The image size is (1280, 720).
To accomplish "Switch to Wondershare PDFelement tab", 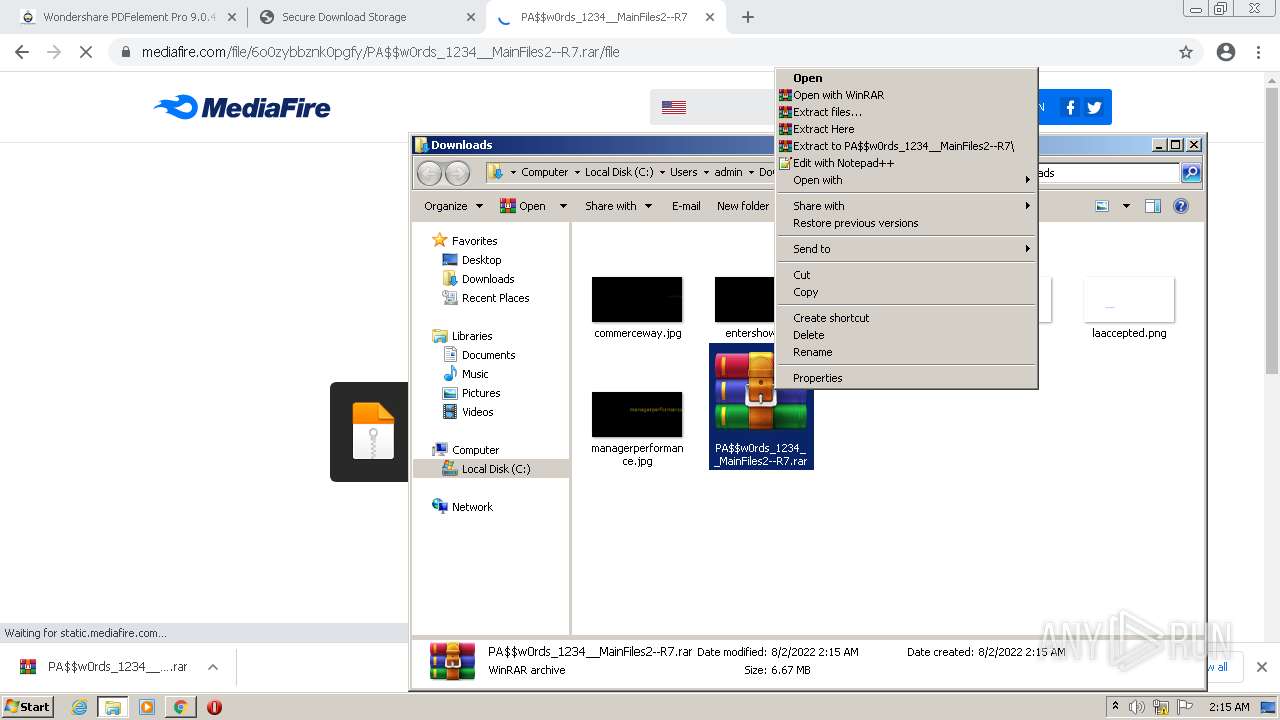I will tap(129, 17).
